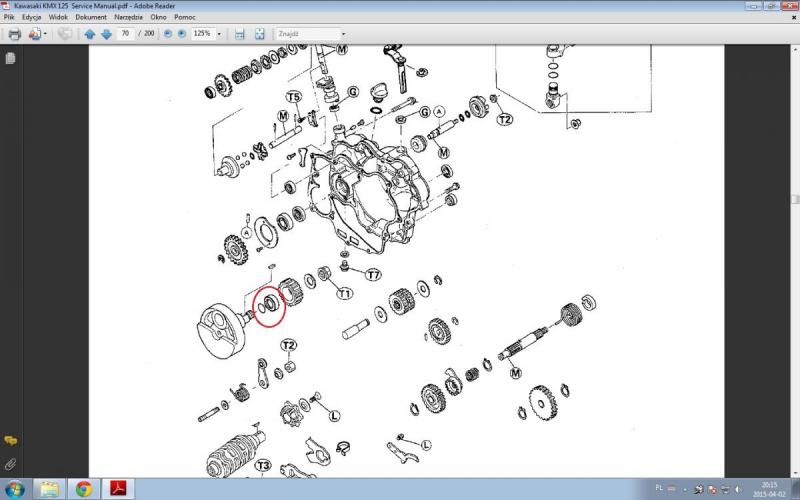Open the Narzędzia menu

coord(128,18)
